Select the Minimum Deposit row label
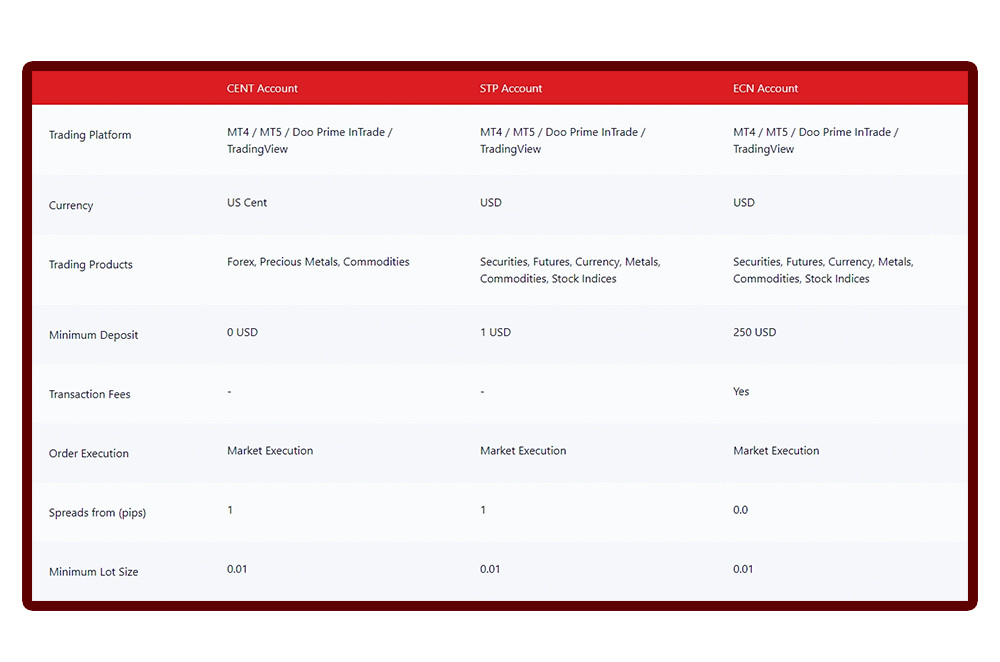The width and height of the screenshot is (1000, 662). (94, 335)
